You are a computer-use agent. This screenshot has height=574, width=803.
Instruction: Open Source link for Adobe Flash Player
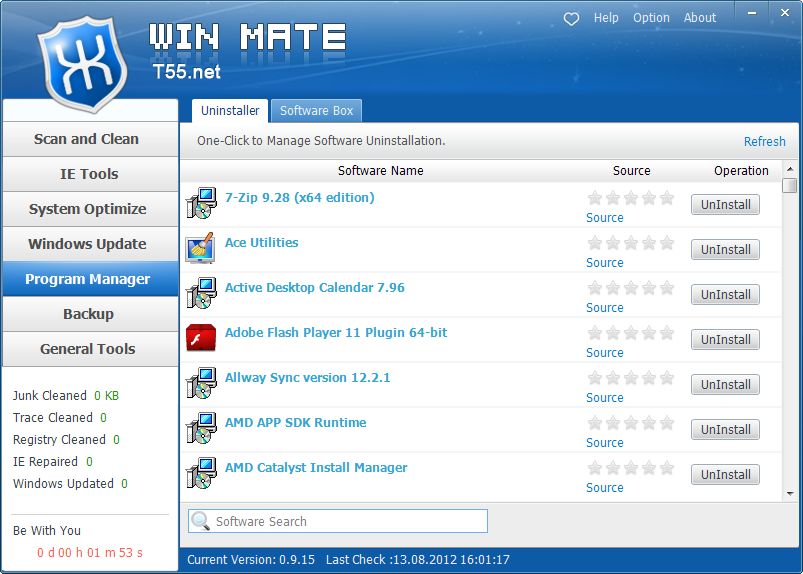tap(604, 353)
